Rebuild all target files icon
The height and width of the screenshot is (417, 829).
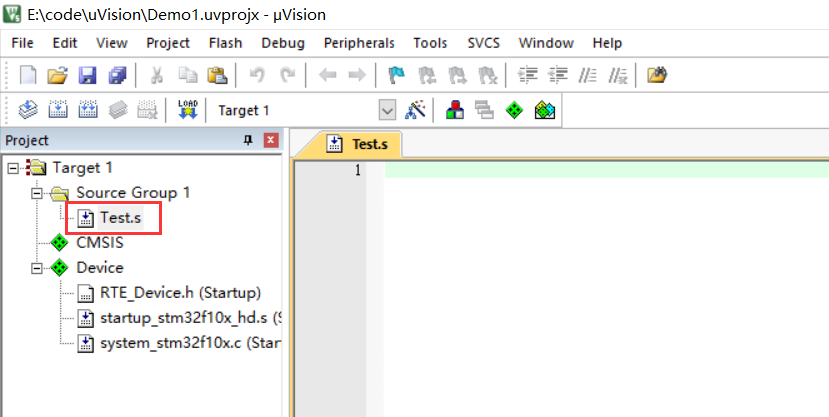point(87,110)
